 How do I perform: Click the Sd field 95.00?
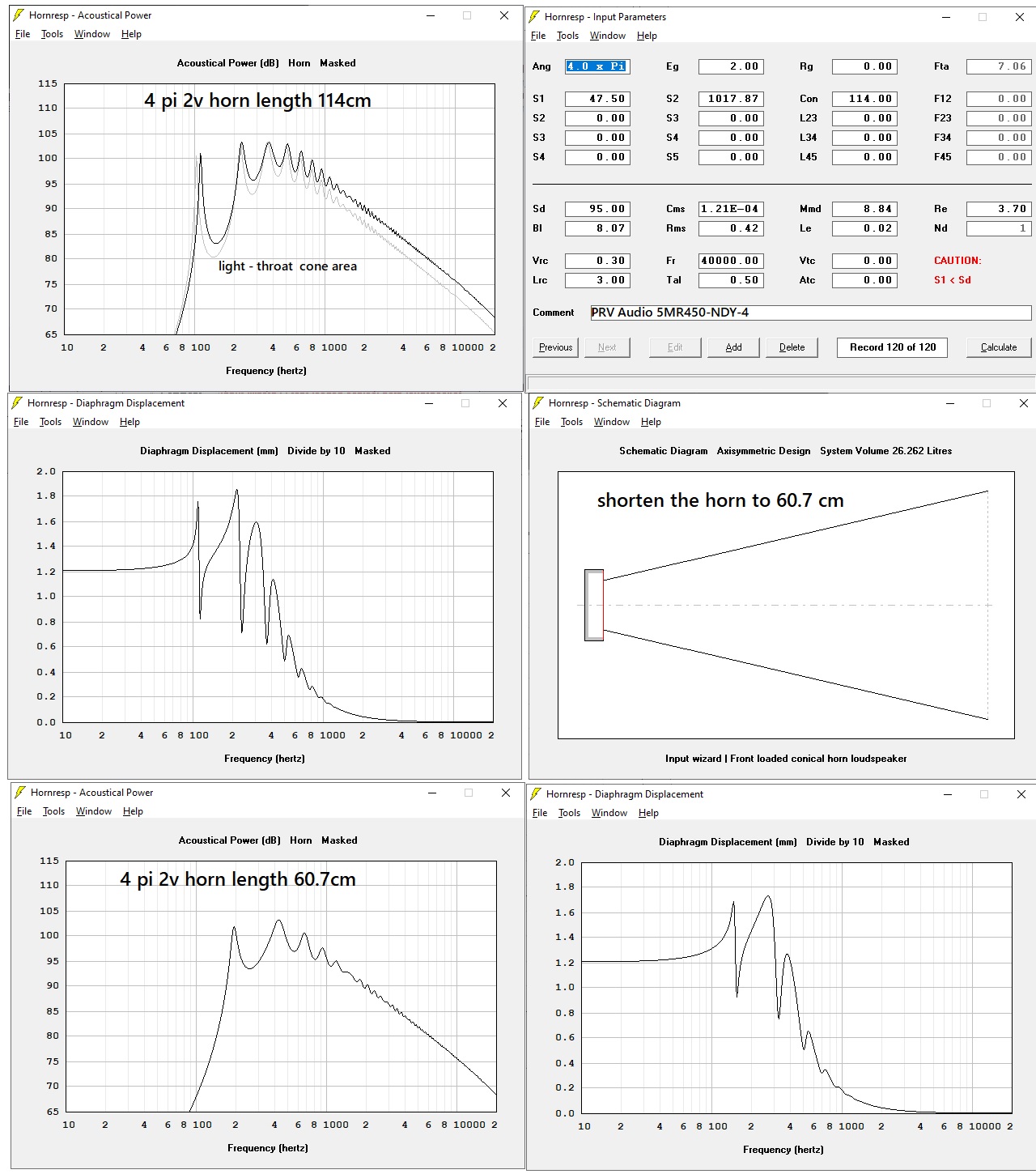click(x=597, y=209)
